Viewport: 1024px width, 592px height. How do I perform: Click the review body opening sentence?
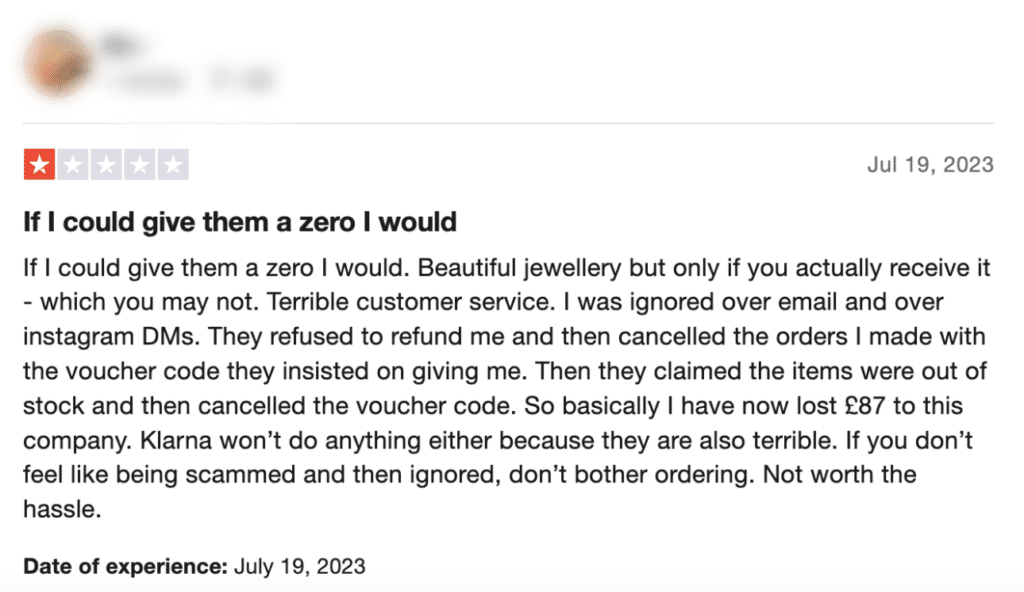[x=217, y=268]
